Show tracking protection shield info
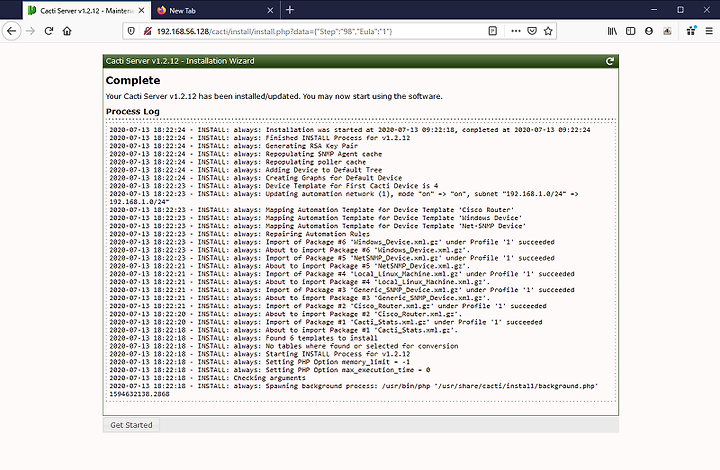This screenshot has width=720, height=470. 131,31
